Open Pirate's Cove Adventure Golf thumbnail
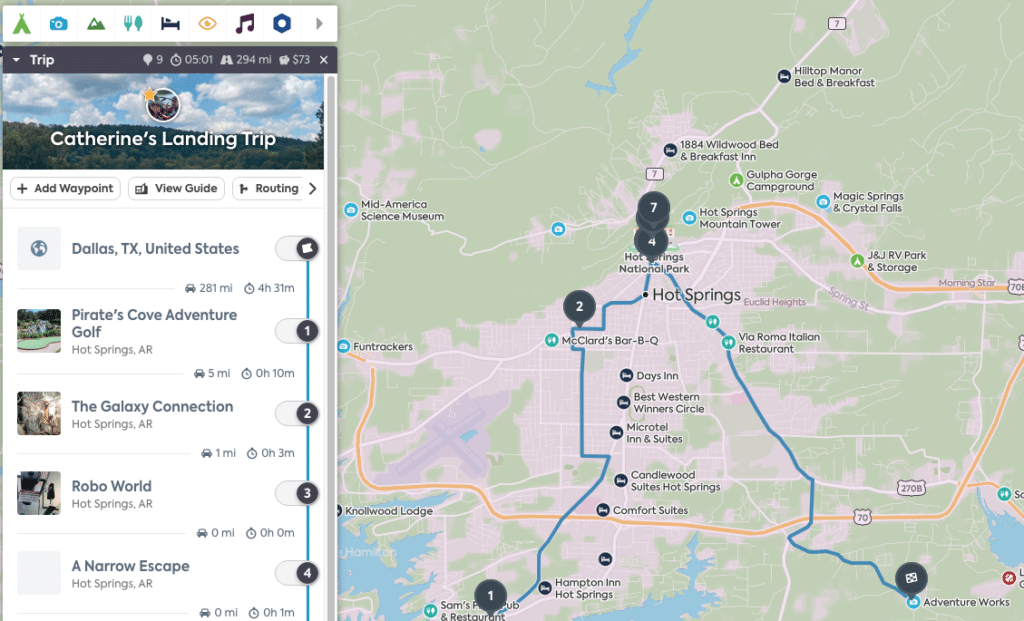The width and height of the screenshot is (1024, 621). tap(39, 331)
